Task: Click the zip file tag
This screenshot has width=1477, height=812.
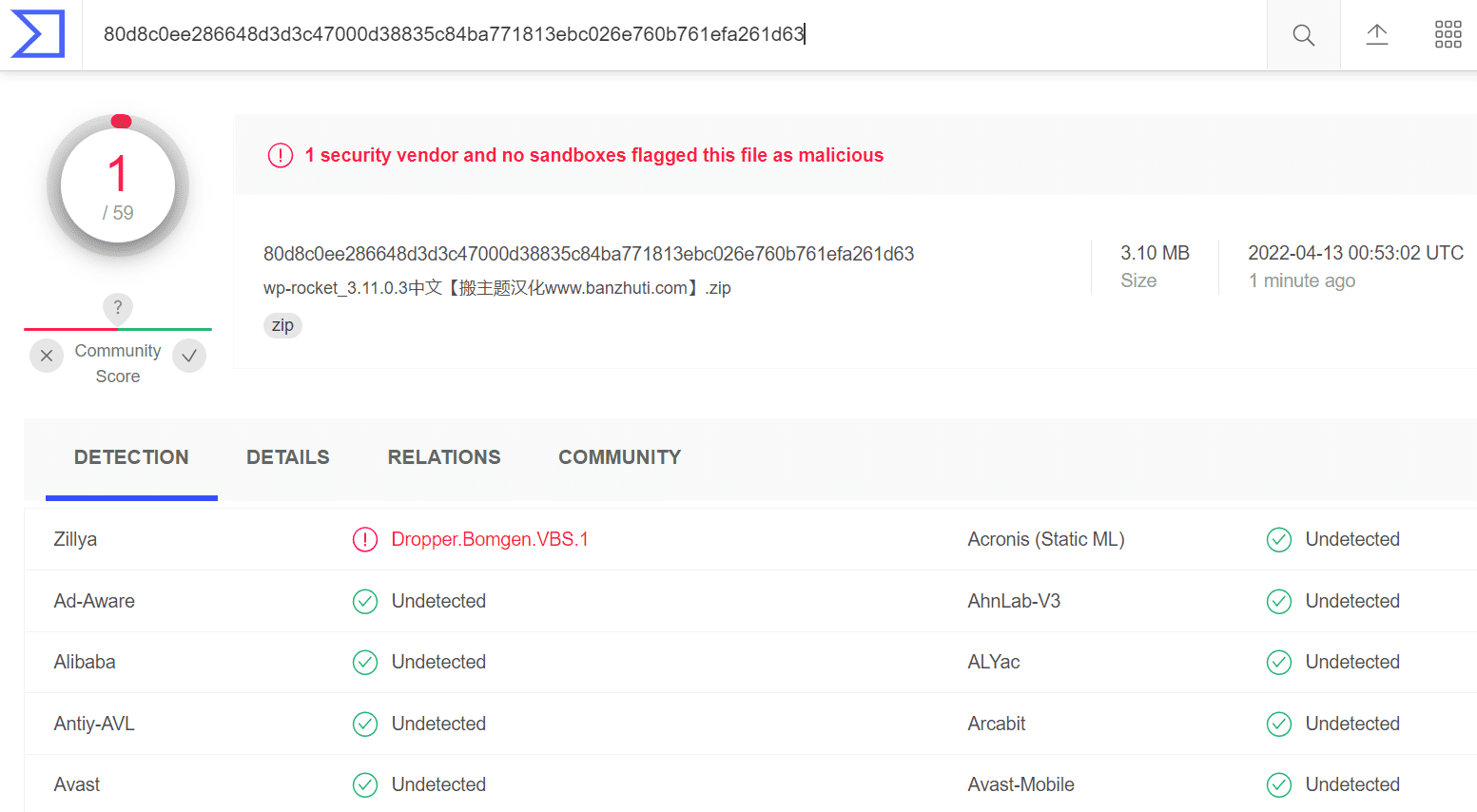Action: click(x=282, y=325)
